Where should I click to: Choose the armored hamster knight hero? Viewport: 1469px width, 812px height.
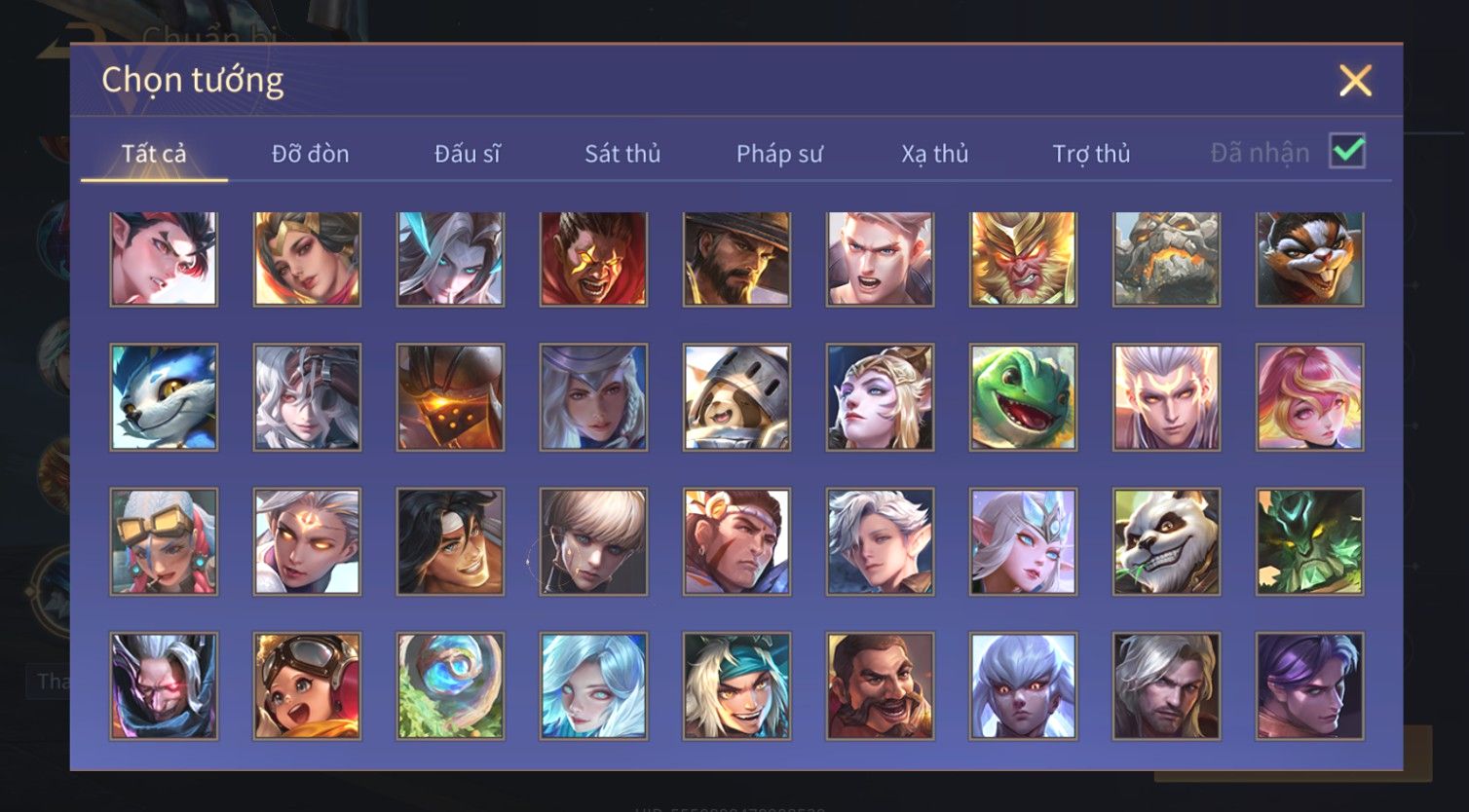tap(736, 397)
